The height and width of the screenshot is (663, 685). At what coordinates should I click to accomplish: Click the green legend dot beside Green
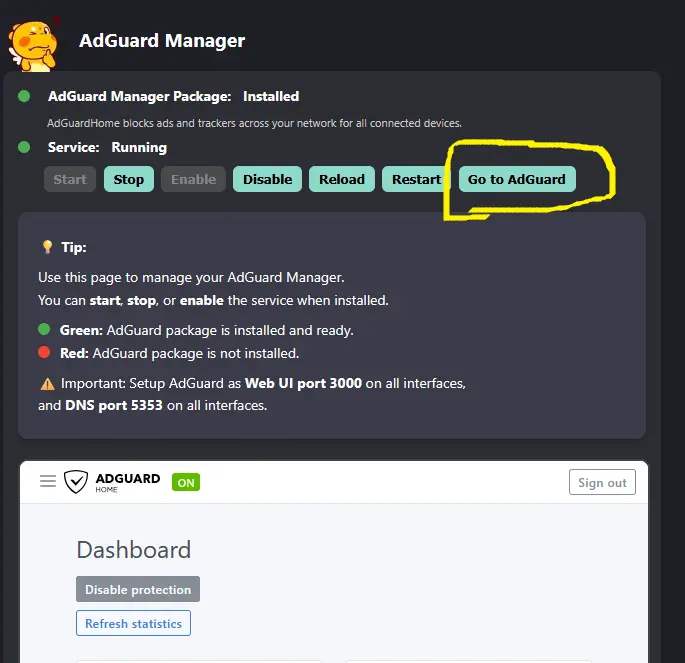(x=44, y=329)
